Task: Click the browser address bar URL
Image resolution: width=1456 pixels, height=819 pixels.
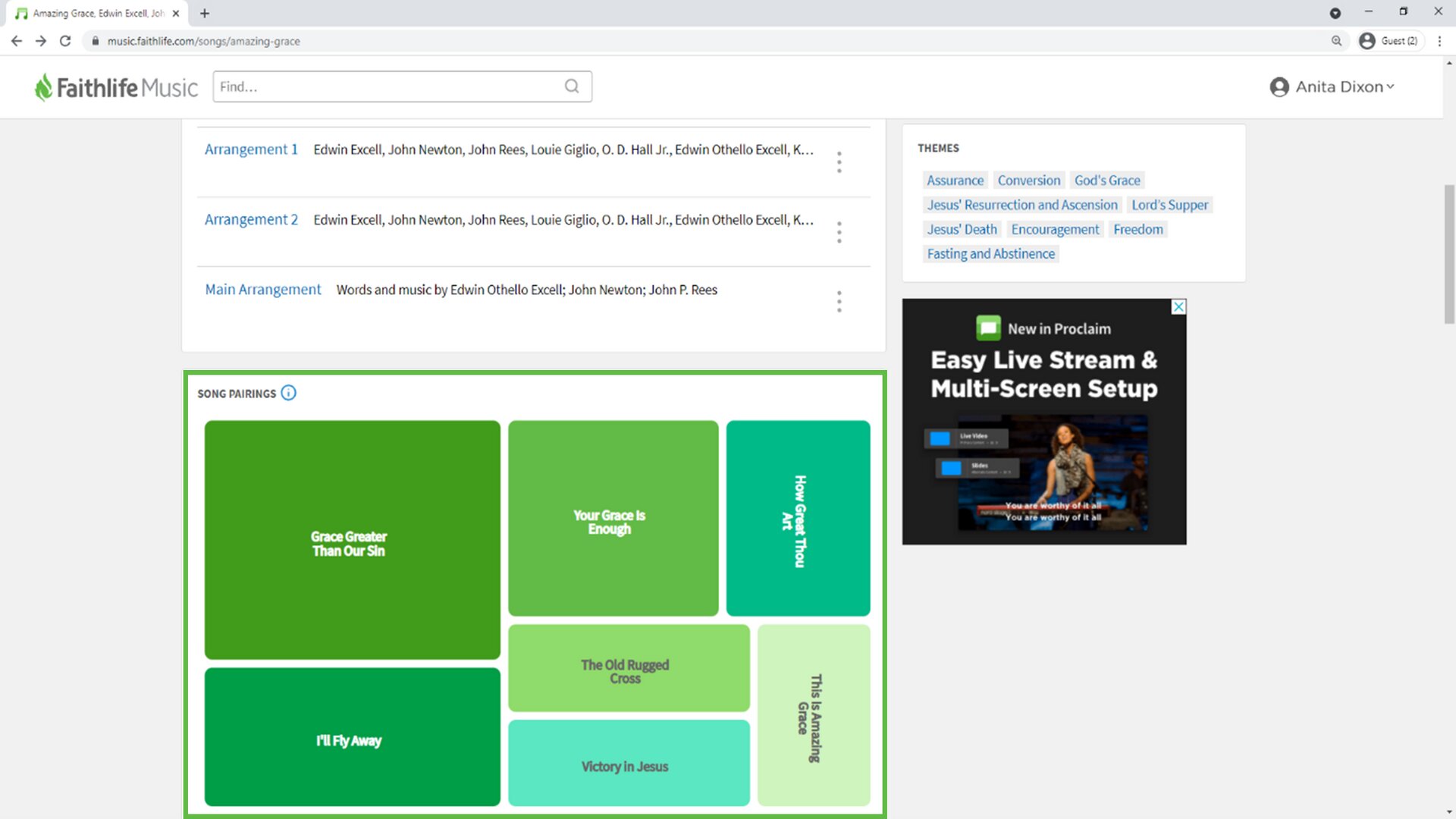Action: (x=203, y=41)
